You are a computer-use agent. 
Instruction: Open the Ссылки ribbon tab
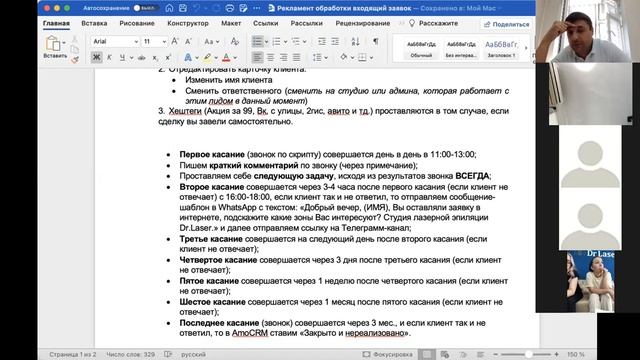[x=265, y=23]
